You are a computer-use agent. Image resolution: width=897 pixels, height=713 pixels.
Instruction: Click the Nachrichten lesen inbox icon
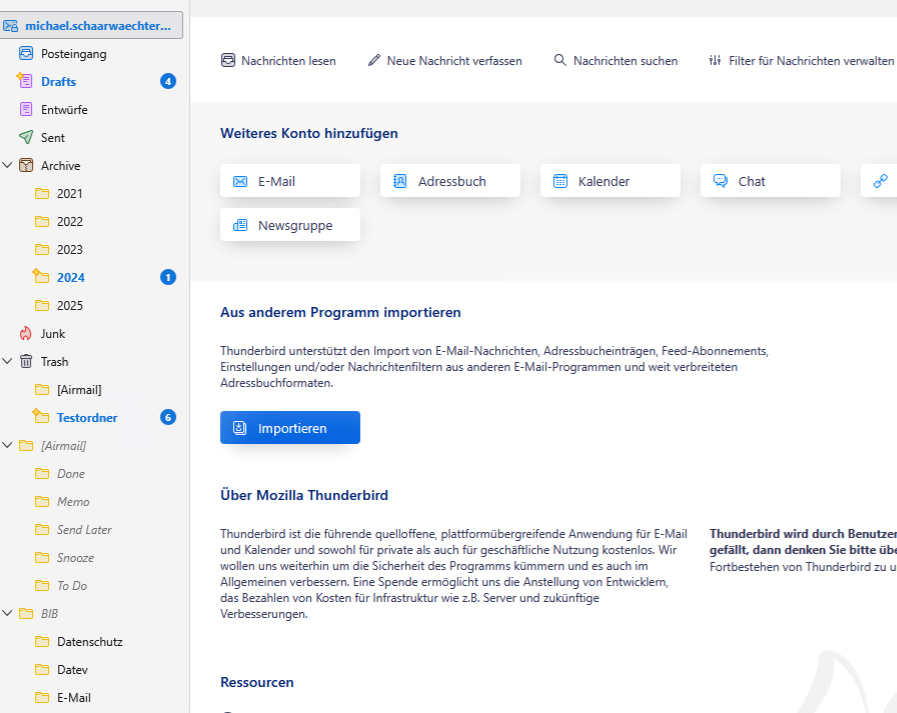(228, 61)
